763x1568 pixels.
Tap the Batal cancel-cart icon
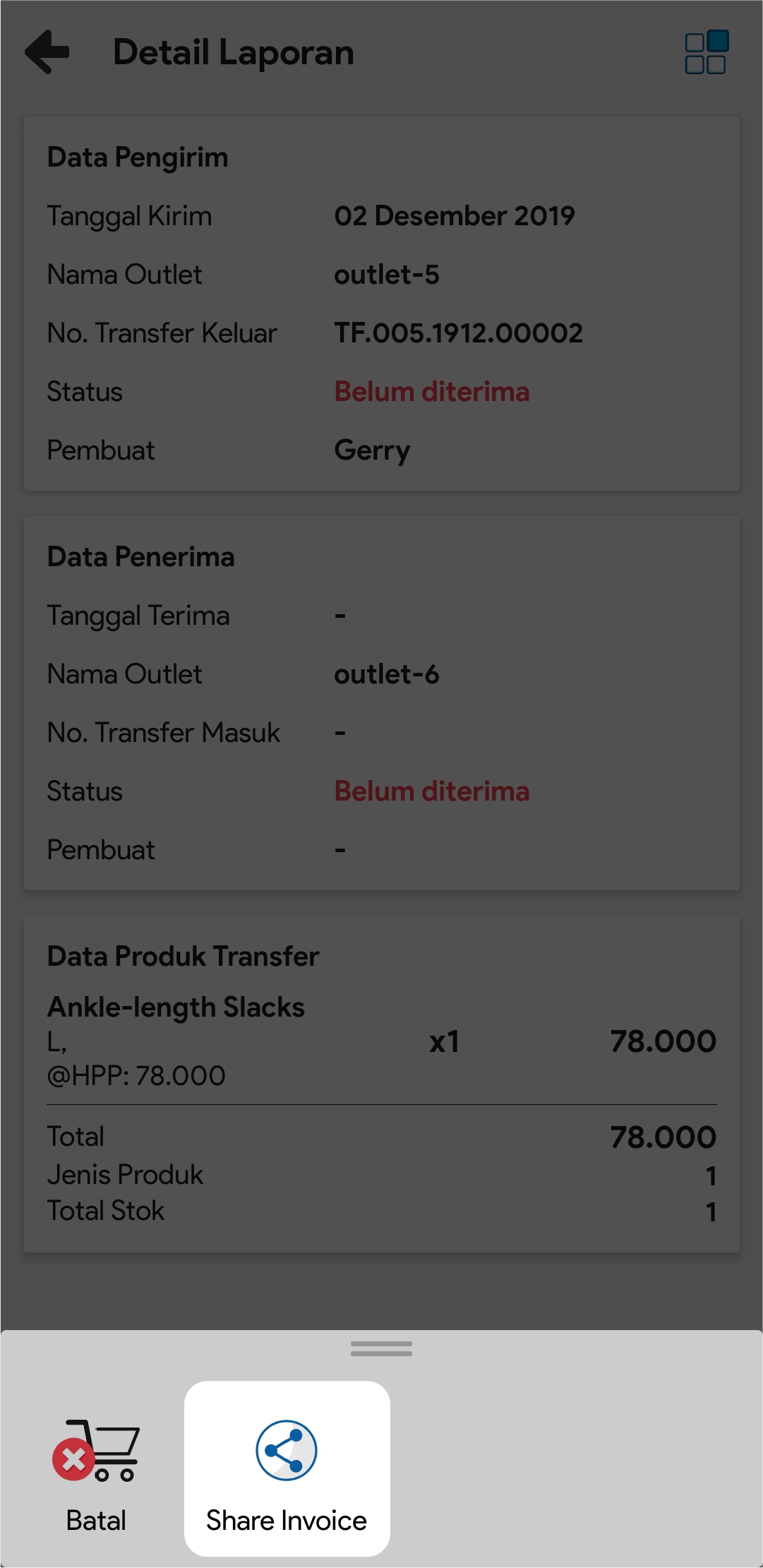pyautogui.click(x=96, y=1450)
